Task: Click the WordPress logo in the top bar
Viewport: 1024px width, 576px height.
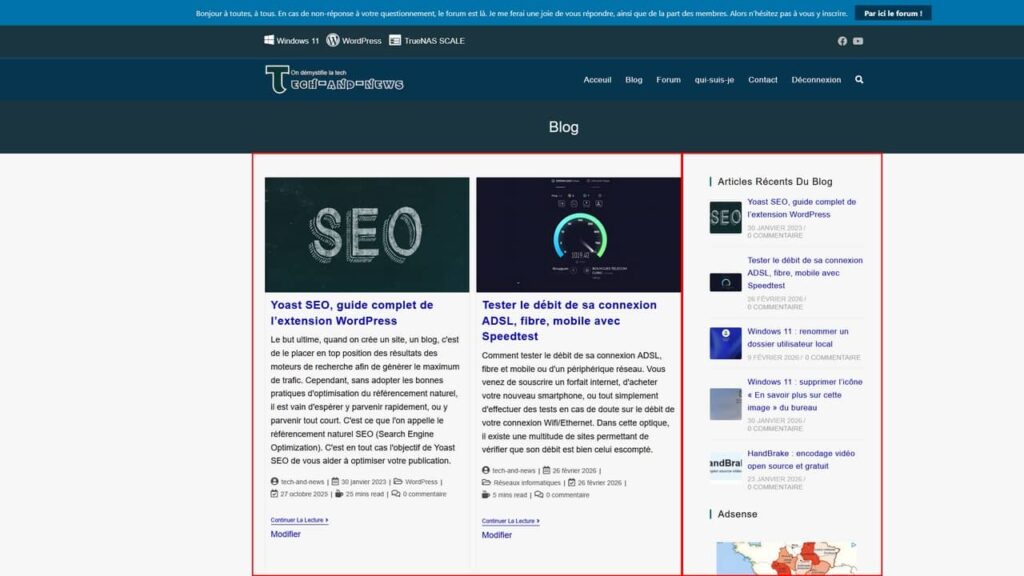Action: click(331, 40)
